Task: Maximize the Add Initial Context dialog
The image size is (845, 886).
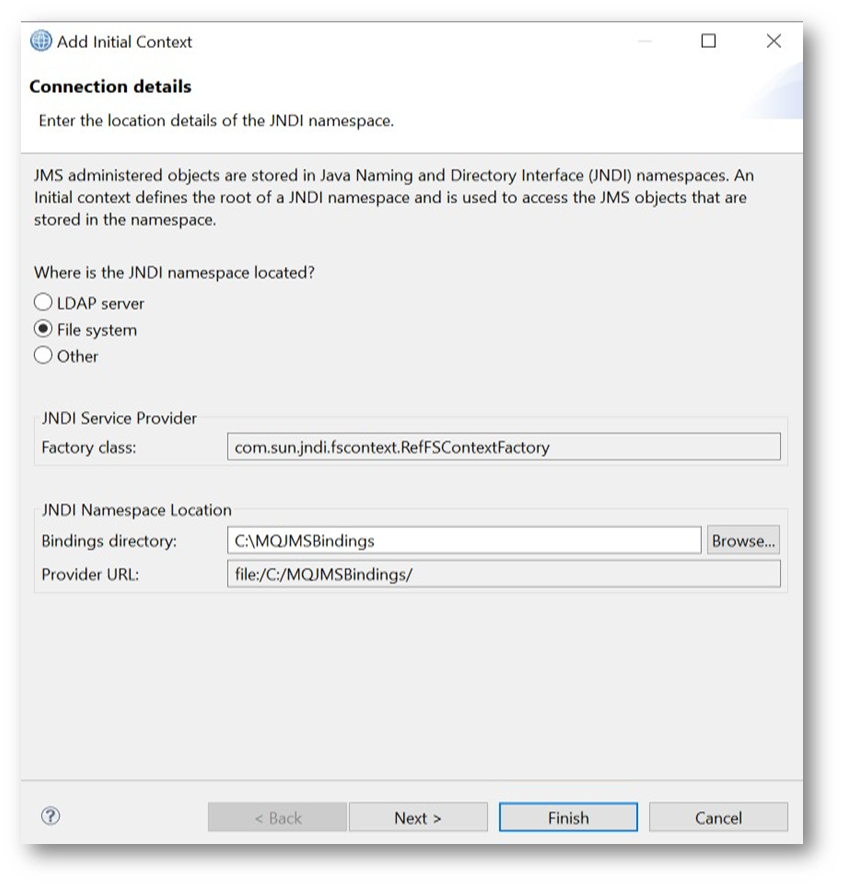Action: [708, 41]
